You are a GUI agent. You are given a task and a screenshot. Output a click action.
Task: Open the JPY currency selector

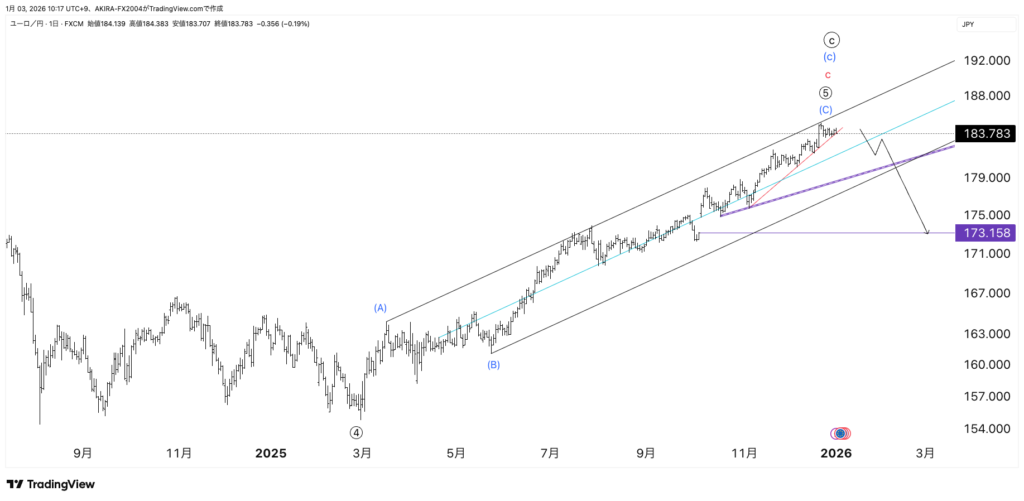click(968, 23)
